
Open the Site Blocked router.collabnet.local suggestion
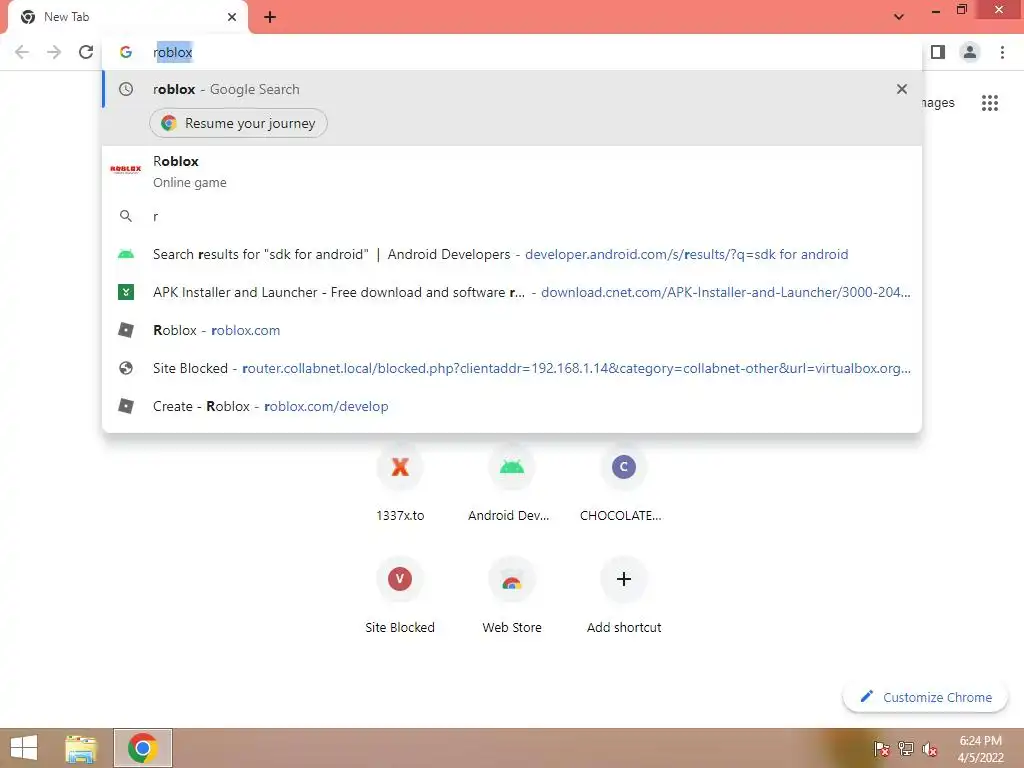pyautogui.click(x=512, y=368)
